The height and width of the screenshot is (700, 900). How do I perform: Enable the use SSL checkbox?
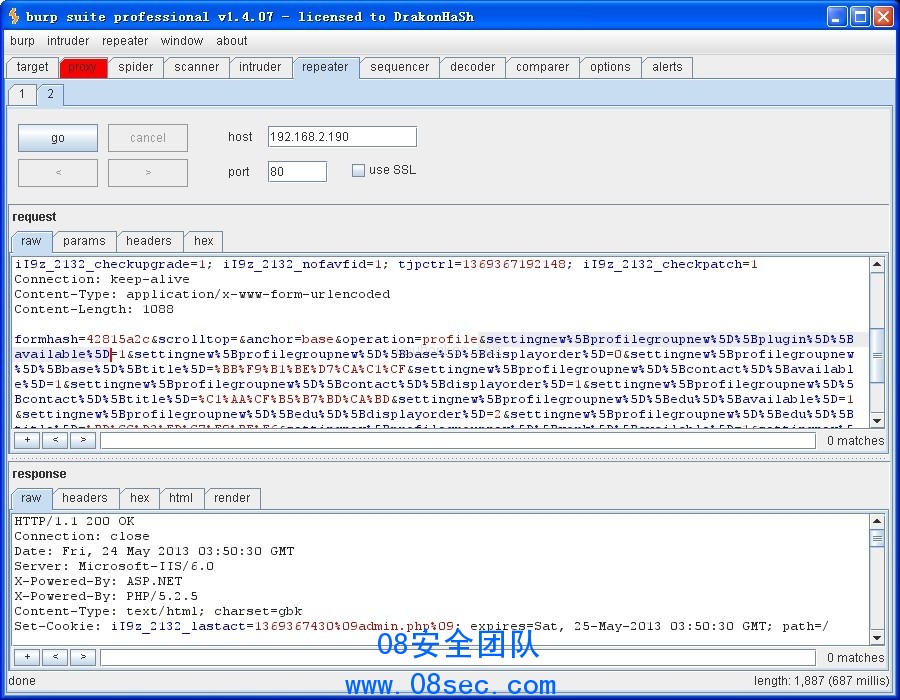click(358, 170)
